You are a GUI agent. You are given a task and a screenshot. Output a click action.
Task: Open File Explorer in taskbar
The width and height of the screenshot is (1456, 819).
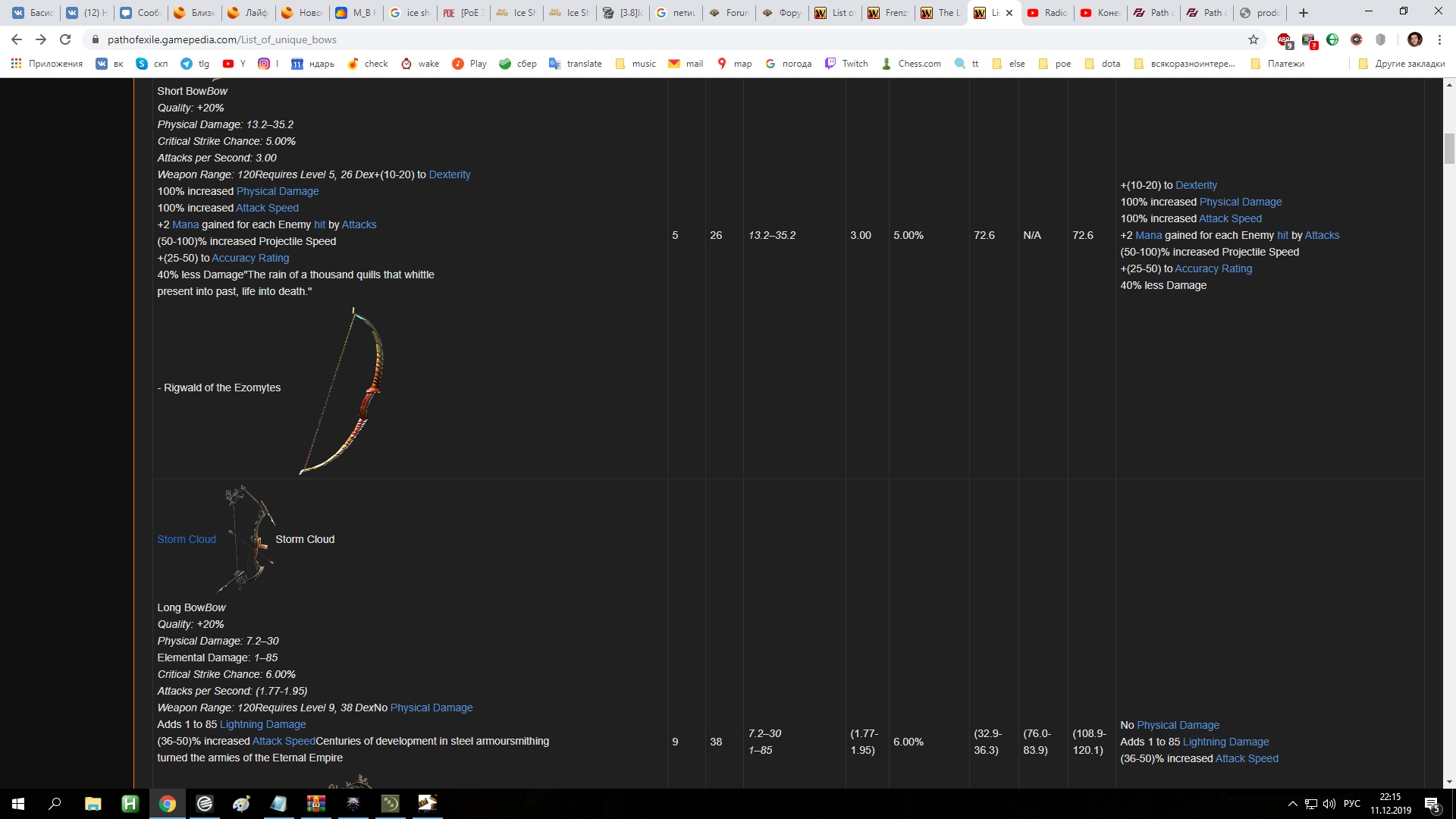tap(93, 804)
